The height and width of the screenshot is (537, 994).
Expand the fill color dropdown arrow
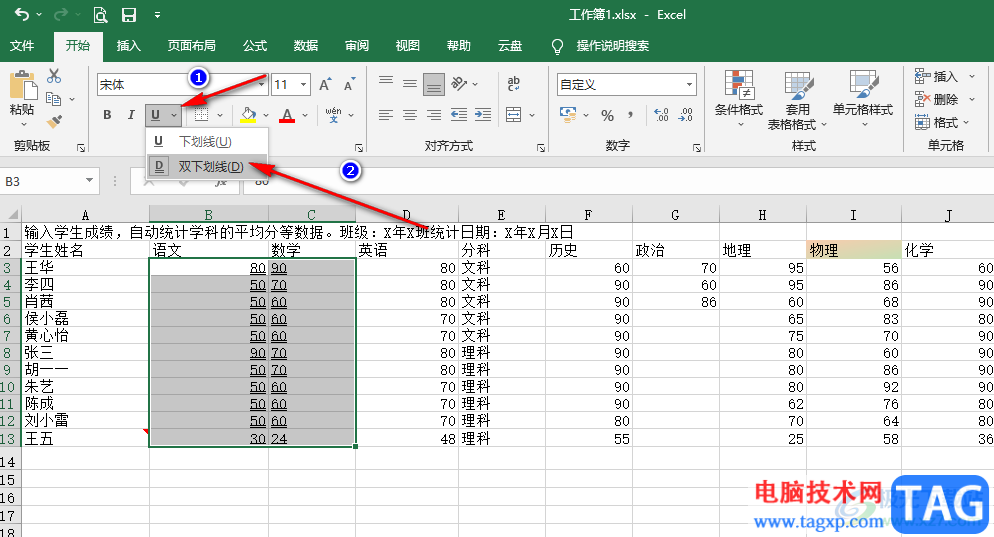(266, 115)
